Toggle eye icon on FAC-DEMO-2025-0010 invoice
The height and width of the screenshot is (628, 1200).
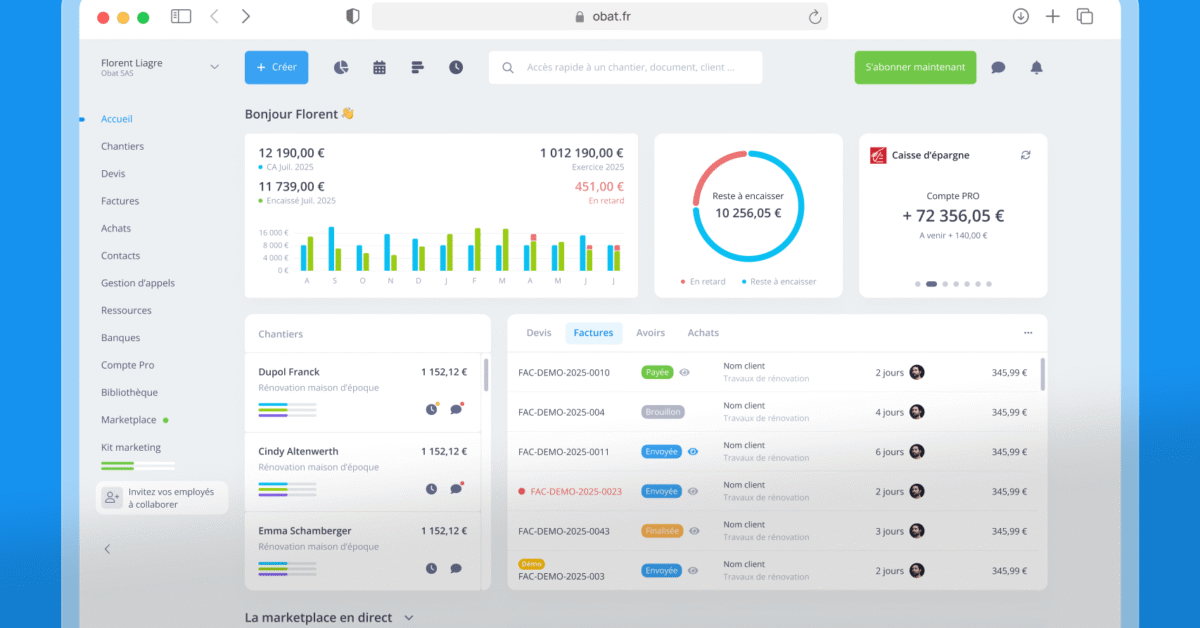pos(685,372)
